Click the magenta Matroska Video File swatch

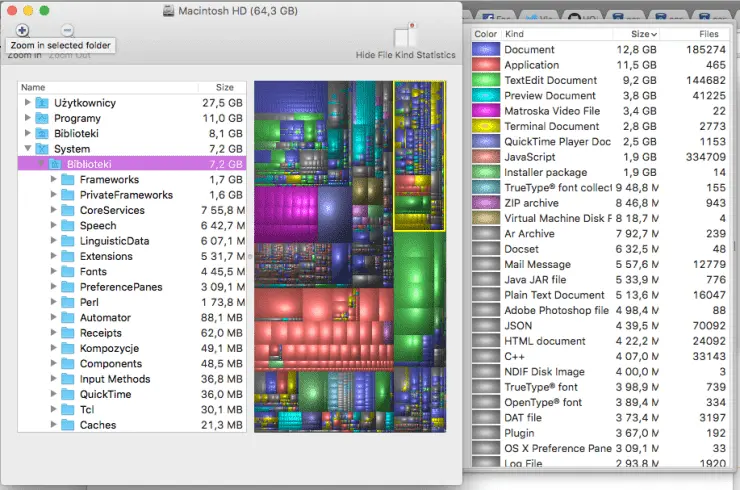[x=486, y=111]
